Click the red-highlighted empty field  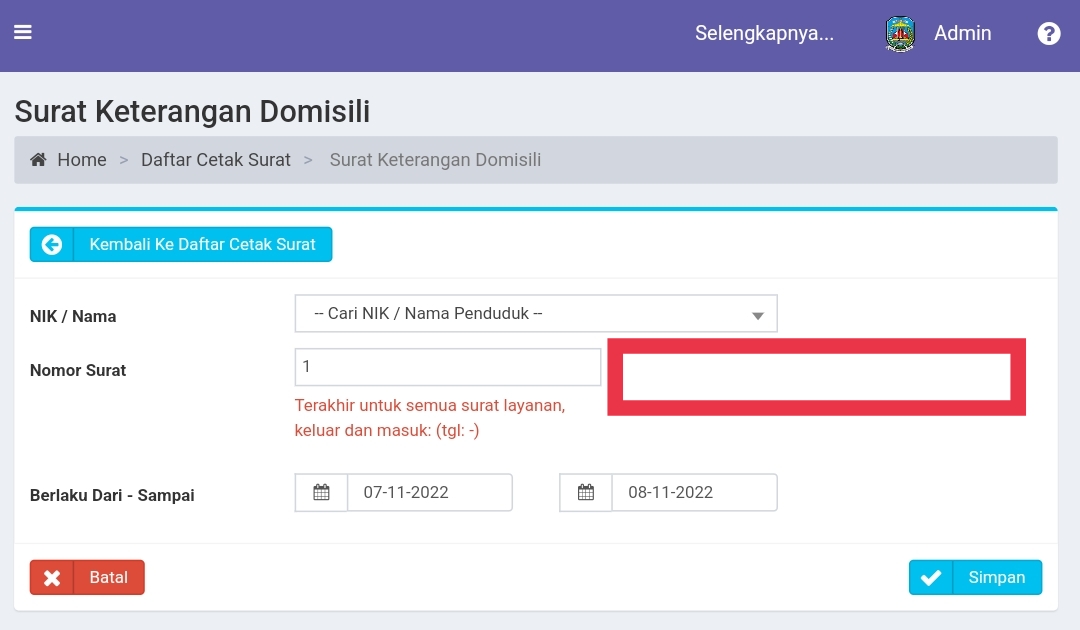tap(815, 376)
